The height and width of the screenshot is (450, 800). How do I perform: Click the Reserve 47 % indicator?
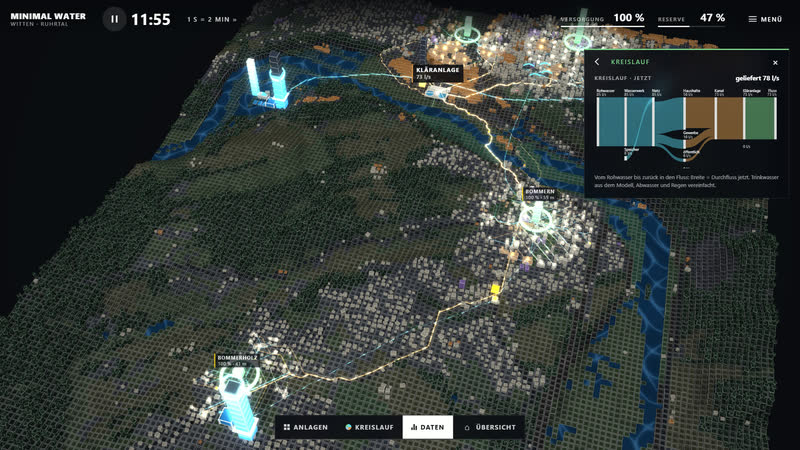tap(691, 19)
